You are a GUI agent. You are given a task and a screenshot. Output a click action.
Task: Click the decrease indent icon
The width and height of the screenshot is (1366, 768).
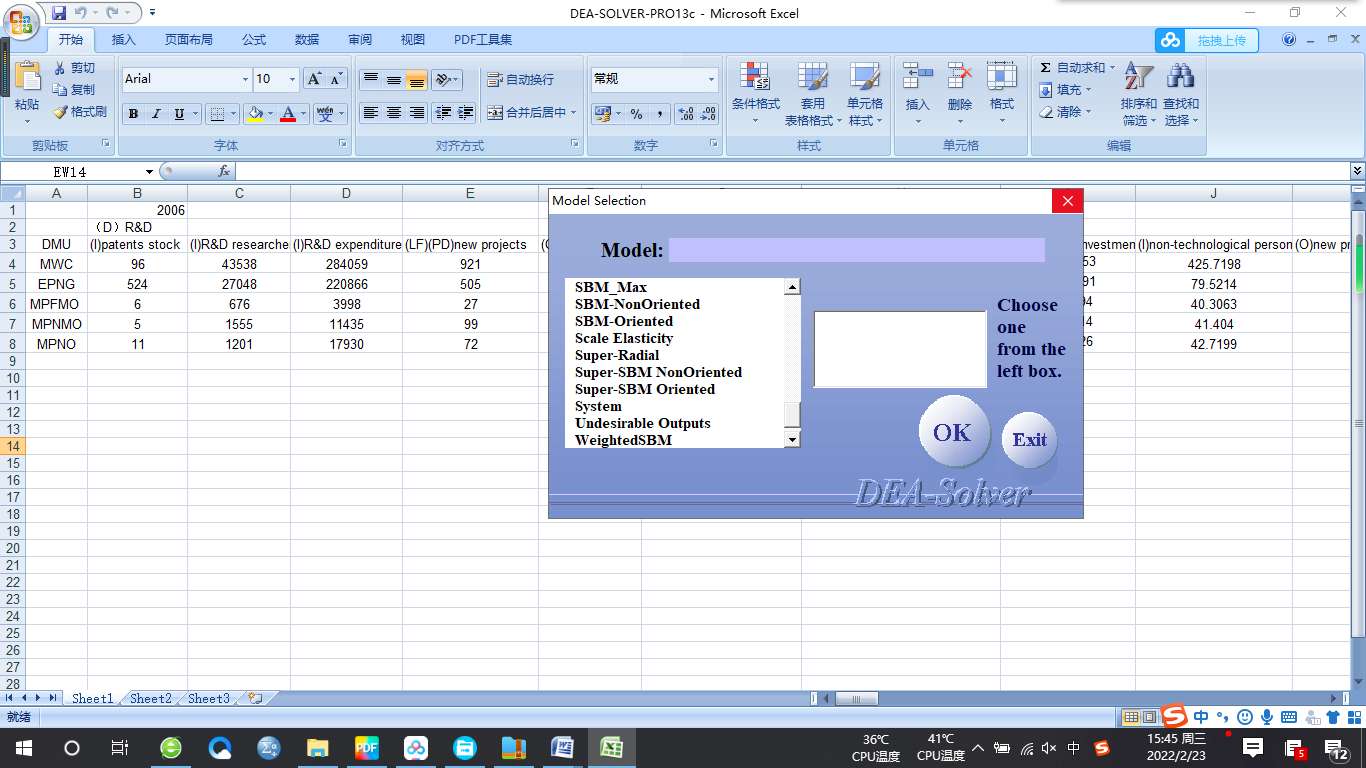(444, 113)
